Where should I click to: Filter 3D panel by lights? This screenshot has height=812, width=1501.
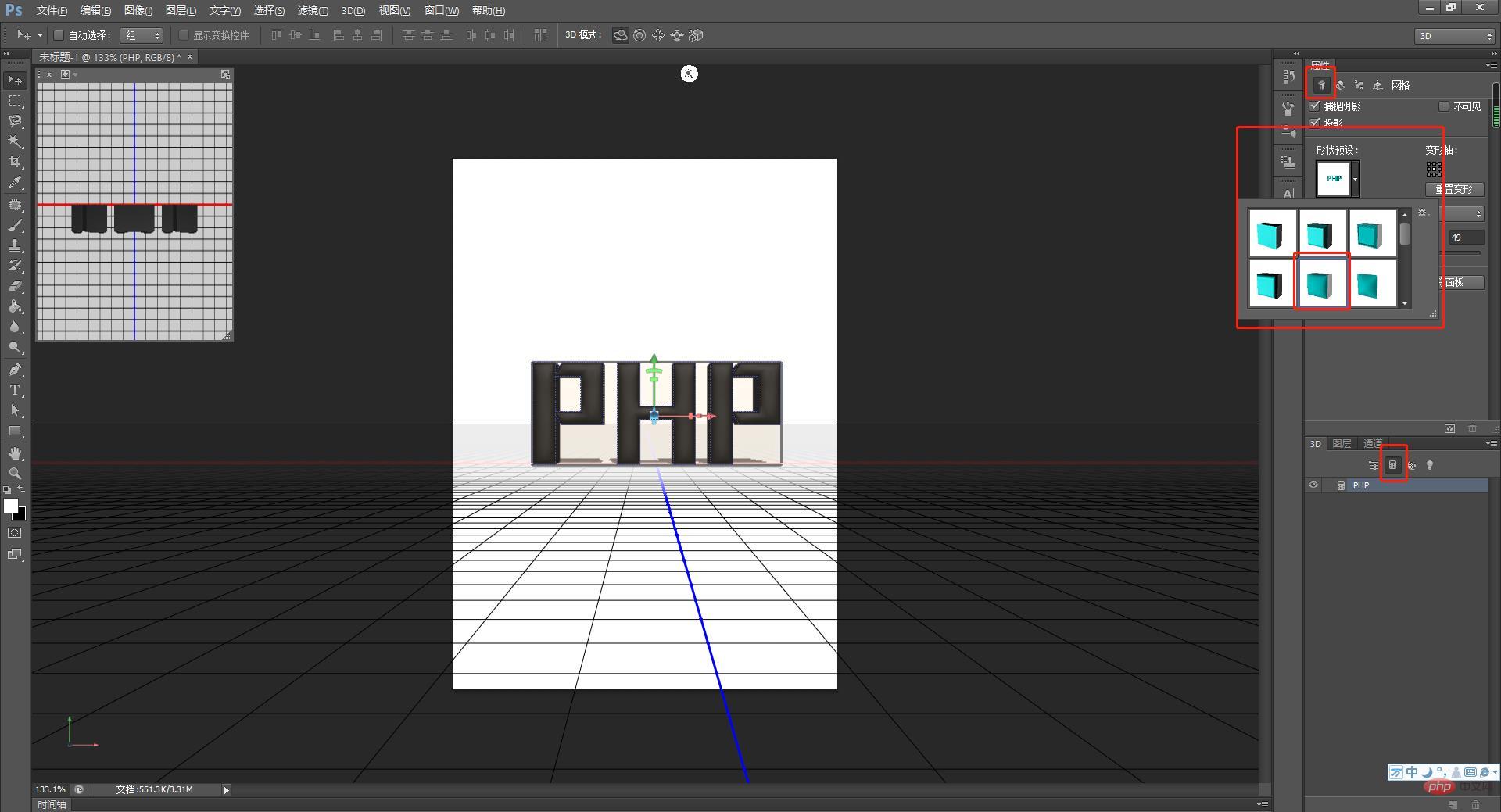tap(1430, 465)
